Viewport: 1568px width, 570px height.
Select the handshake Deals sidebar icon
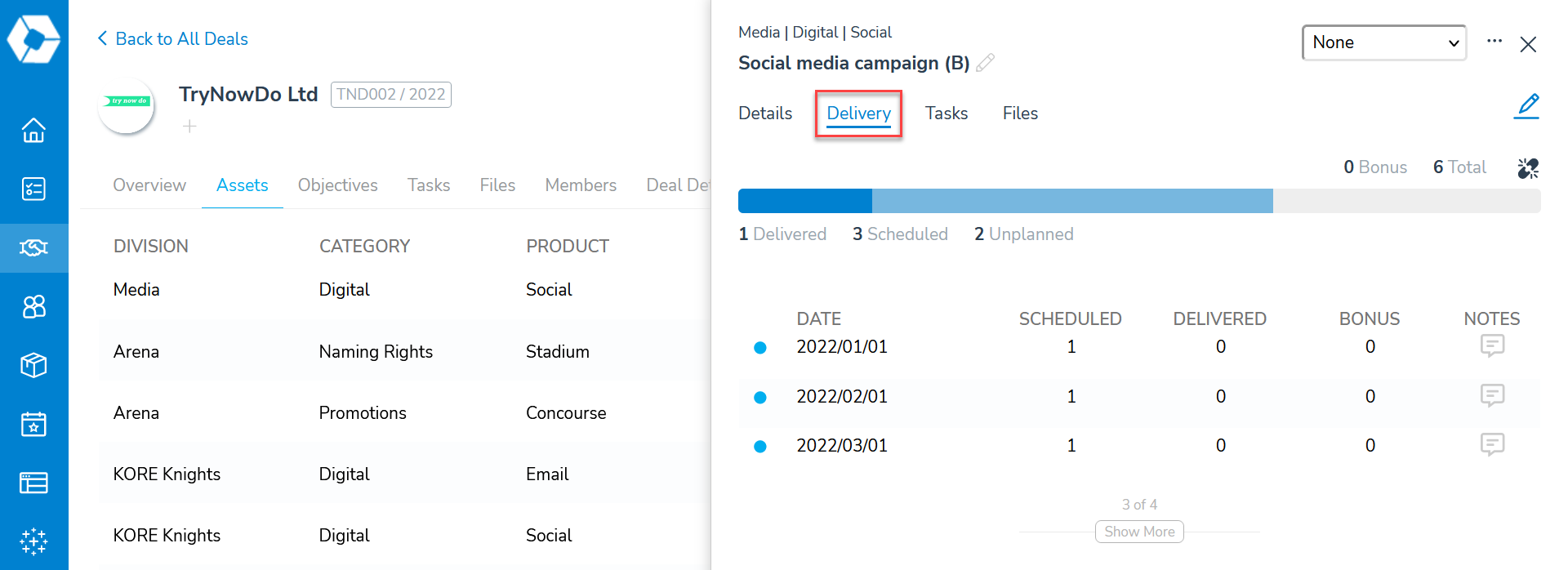[33, 247]
